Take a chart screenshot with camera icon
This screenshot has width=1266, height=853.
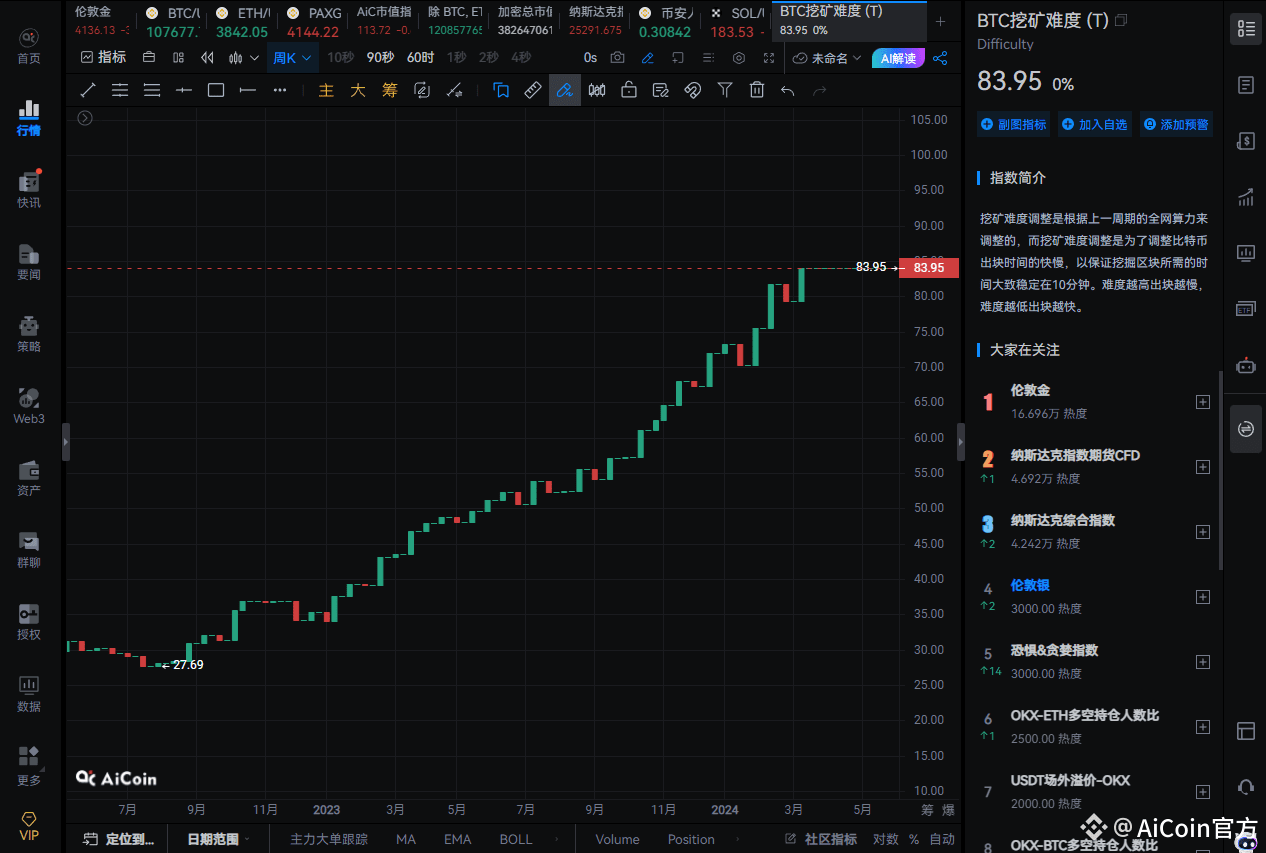click(618, 58)
